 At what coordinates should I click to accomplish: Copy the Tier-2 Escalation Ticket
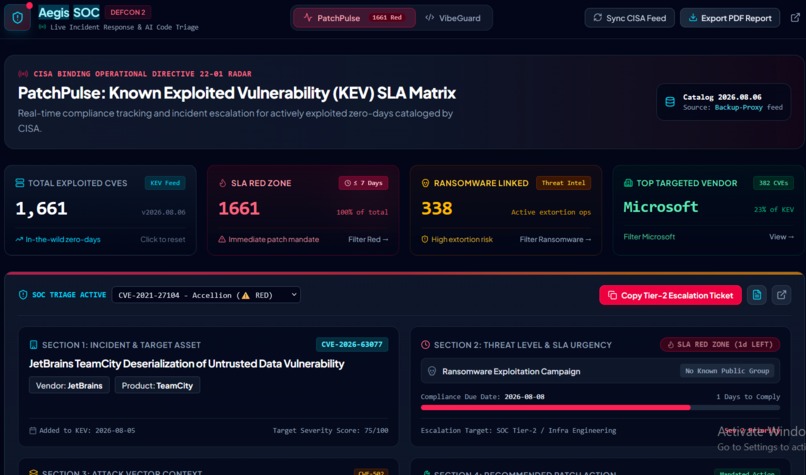tap(670, 295)
